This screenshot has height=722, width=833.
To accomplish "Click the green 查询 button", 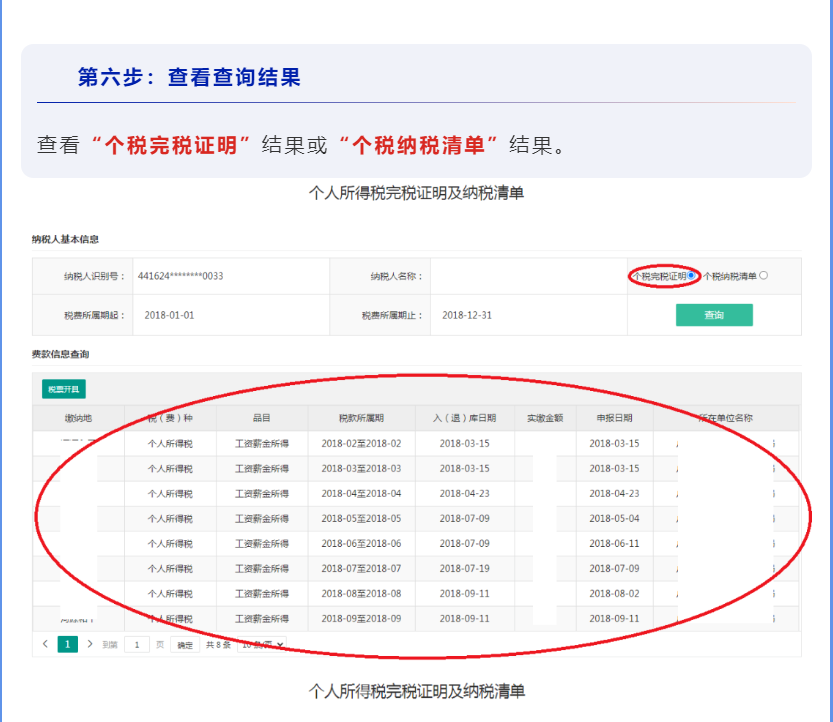I will (714, 315).
